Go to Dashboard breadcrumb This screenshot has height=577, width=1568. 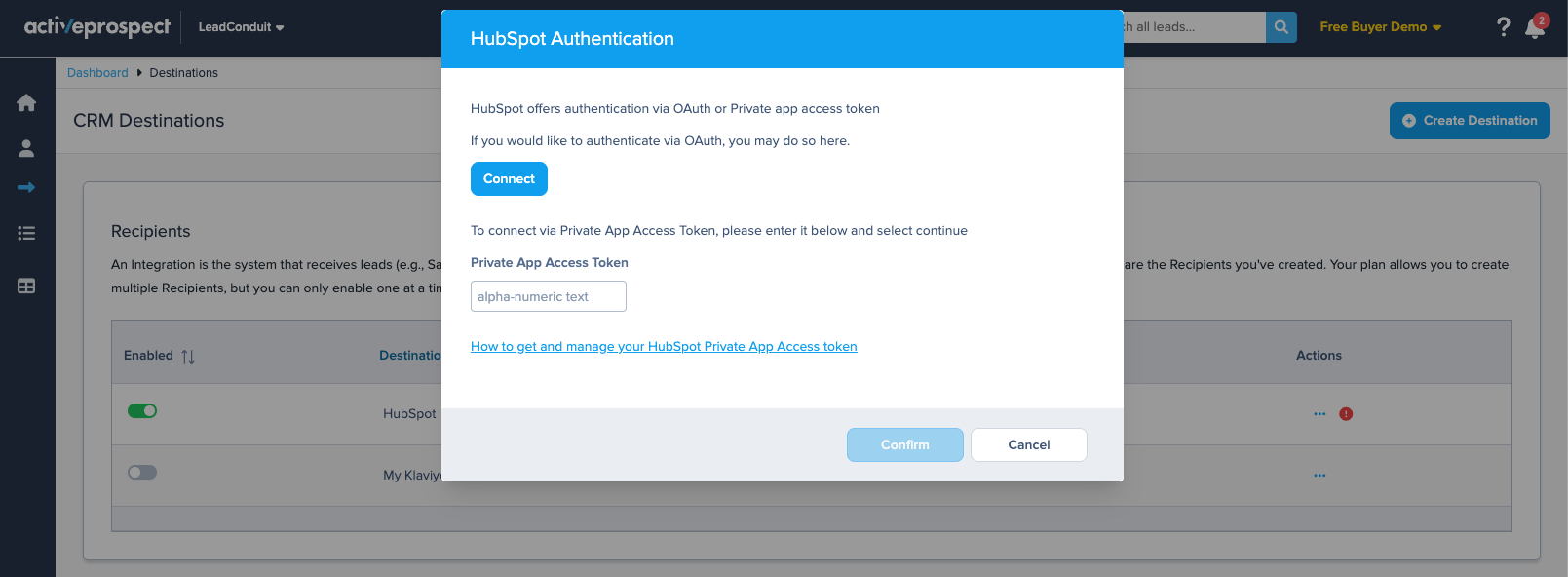pos(97,73)
